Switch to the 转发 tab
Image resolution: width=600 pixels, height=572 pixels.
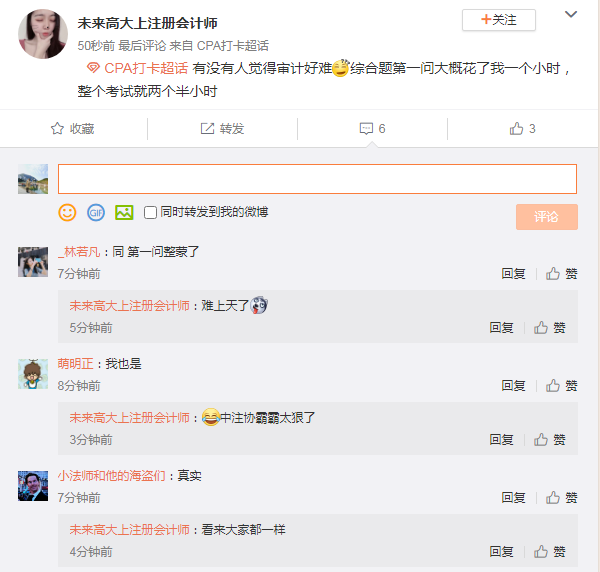tap(222, 129)
